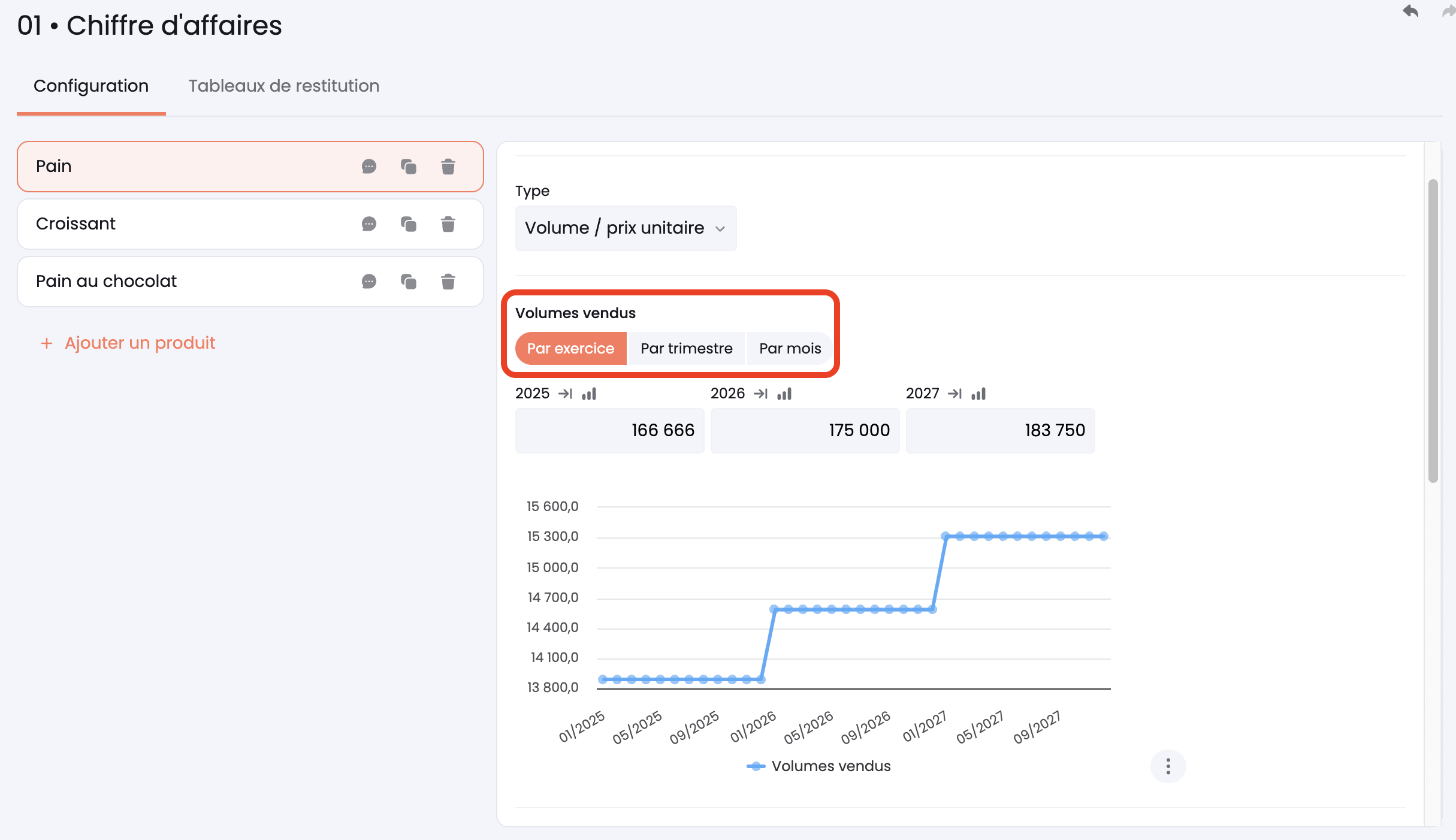
Task: Click the 15 300,0 y-axis label
Action: point(552,537)
